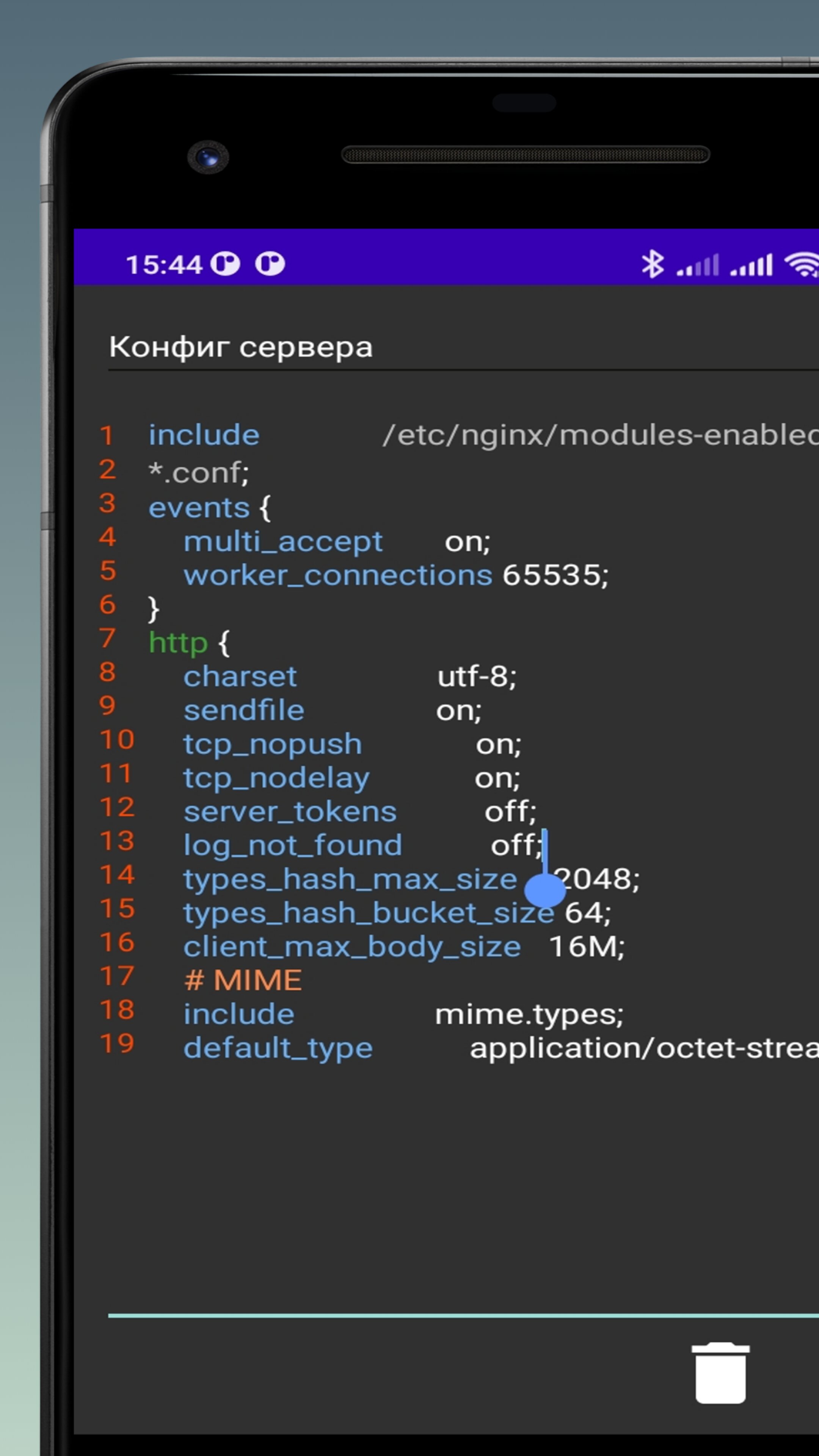Screen dimensions: 819x1456
Task: Tap the "client_max_body_size" directive
Action: click(x=352, y=947)
